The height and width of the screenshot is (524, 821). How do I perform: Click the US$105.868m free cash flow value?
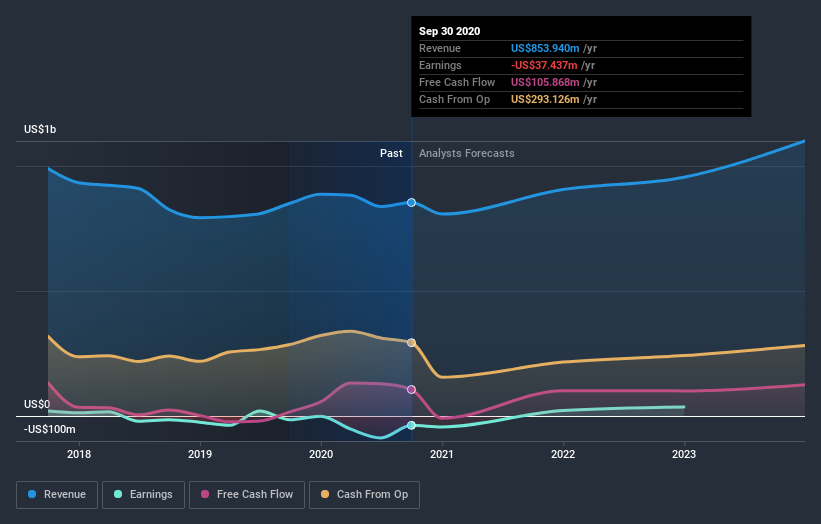545,82
